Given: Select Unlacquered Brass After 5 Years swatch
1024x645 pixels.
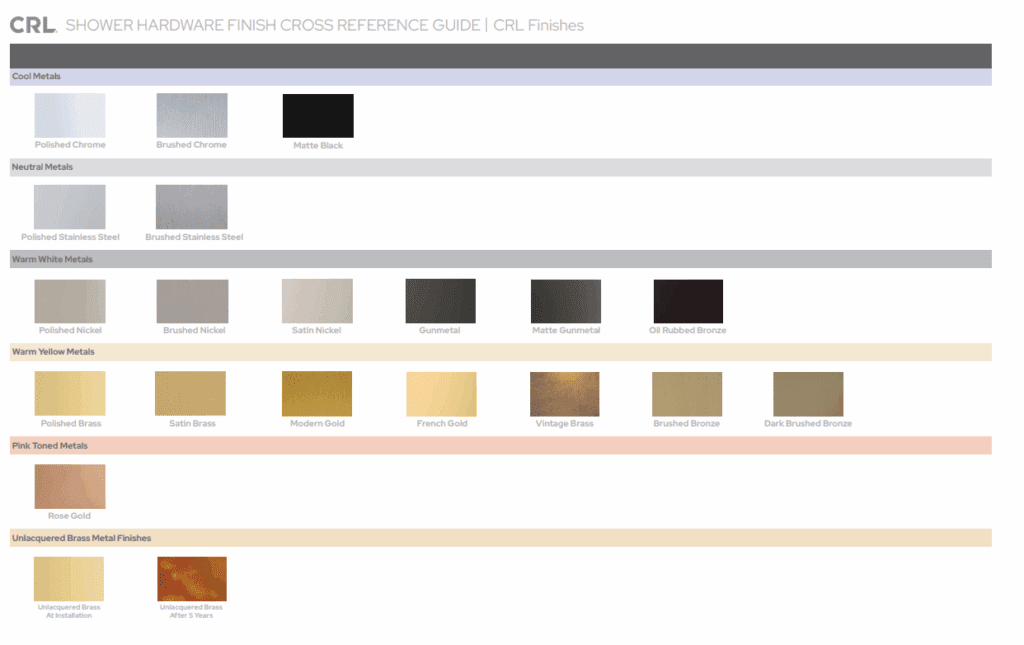Looking at the screenshot, I should (191, 579).
